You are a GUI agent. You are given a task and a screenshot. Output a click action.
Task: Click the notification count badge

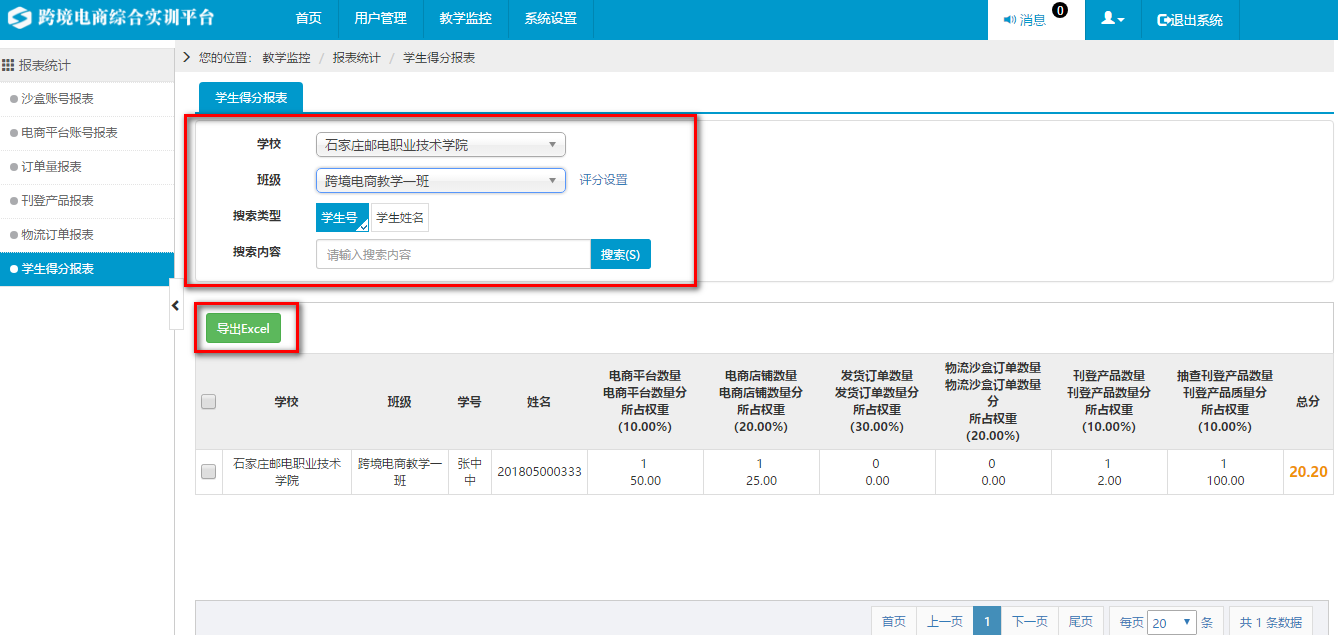tap(1060, 11)
